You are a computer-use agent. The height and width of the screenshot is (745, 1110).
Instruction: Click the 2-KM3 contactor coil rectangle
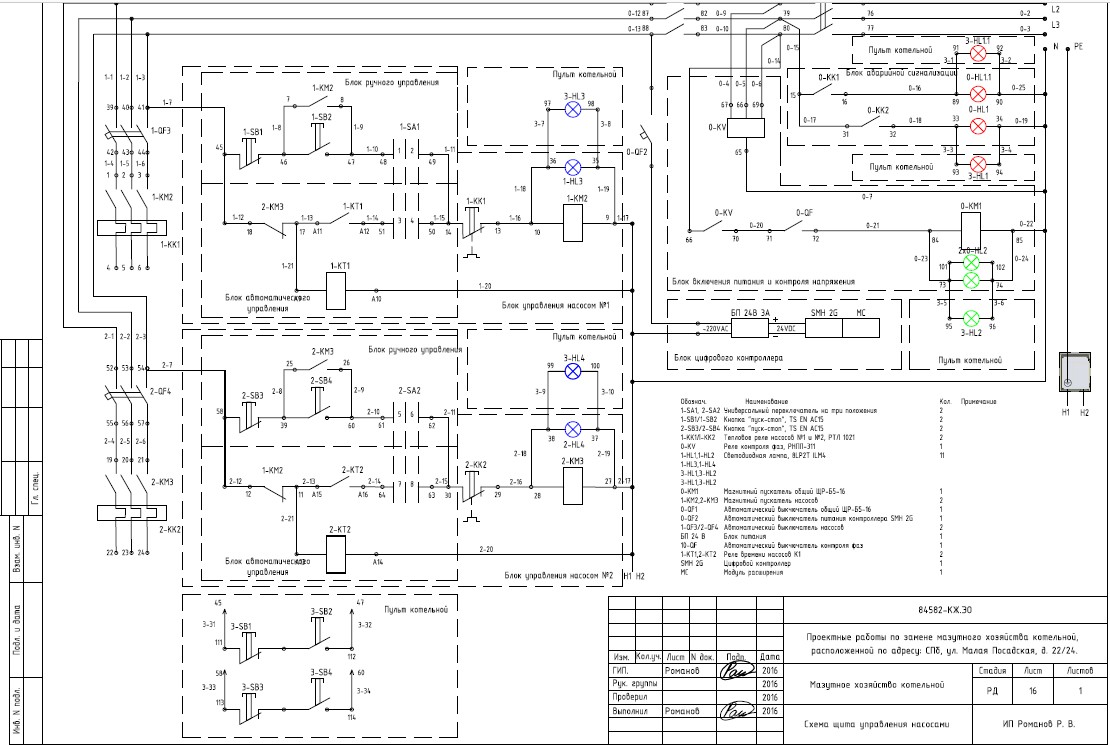click(573, 485)
